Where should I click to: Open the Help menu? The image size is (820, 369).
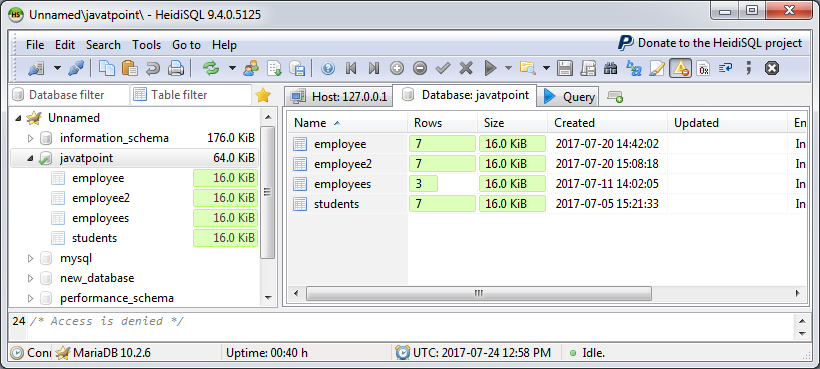(x=224, y=45)
